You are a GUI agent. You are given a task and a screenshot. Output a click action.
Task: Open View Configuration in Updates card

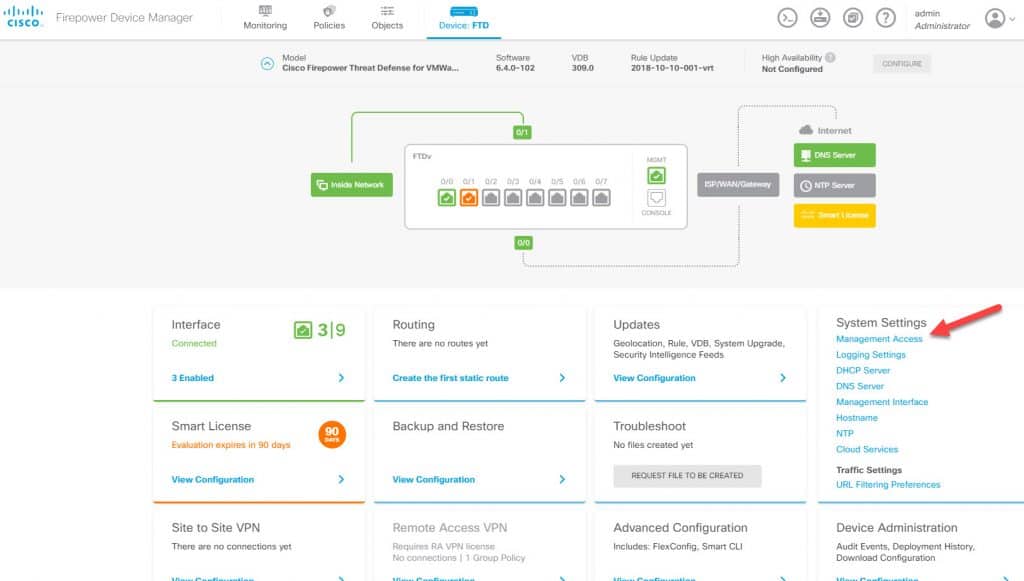click(x=654, y=378)
